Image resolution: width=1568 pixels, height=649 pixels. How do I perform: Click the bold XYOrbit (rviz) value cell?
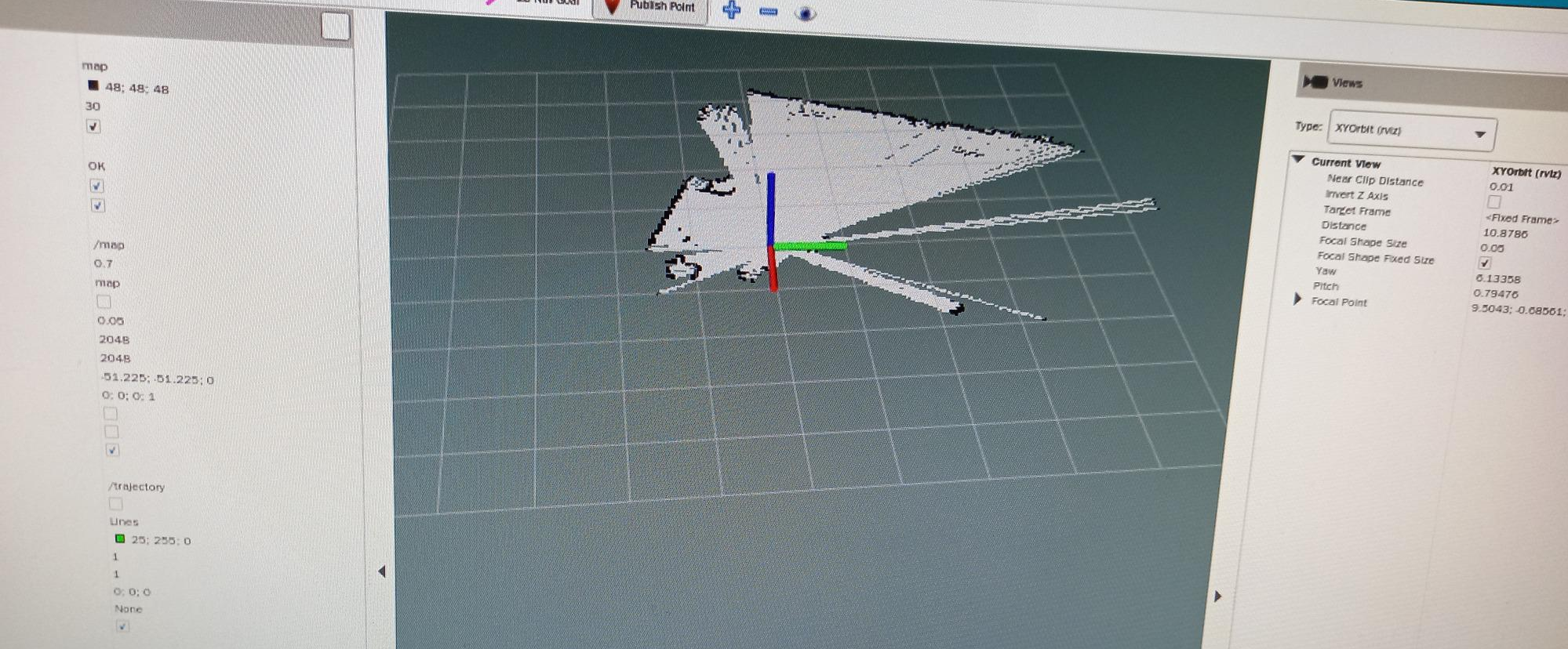coord(1526,172)
